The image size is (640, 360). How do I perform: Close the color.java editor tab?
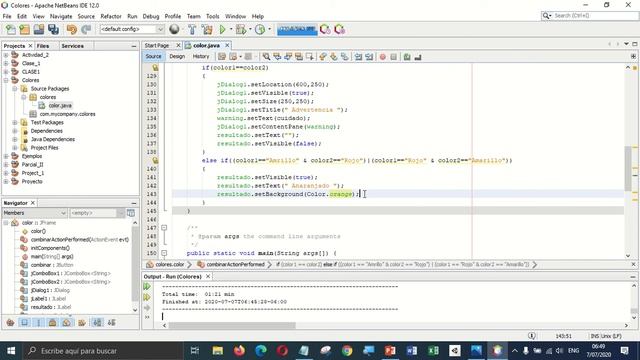[x=227, y=45]
